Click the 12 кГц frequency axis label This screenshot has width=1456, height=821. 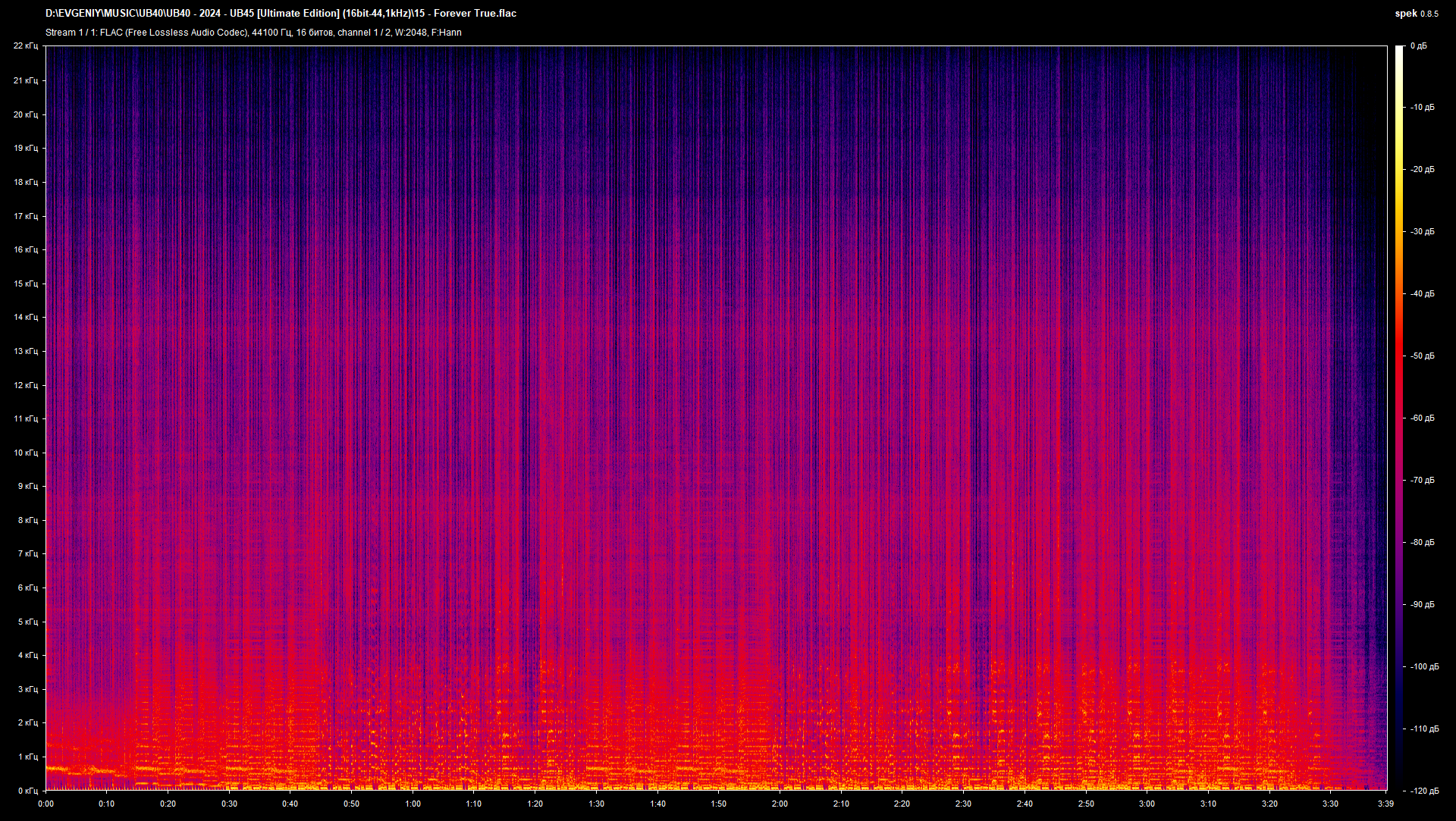coord(25,385)
